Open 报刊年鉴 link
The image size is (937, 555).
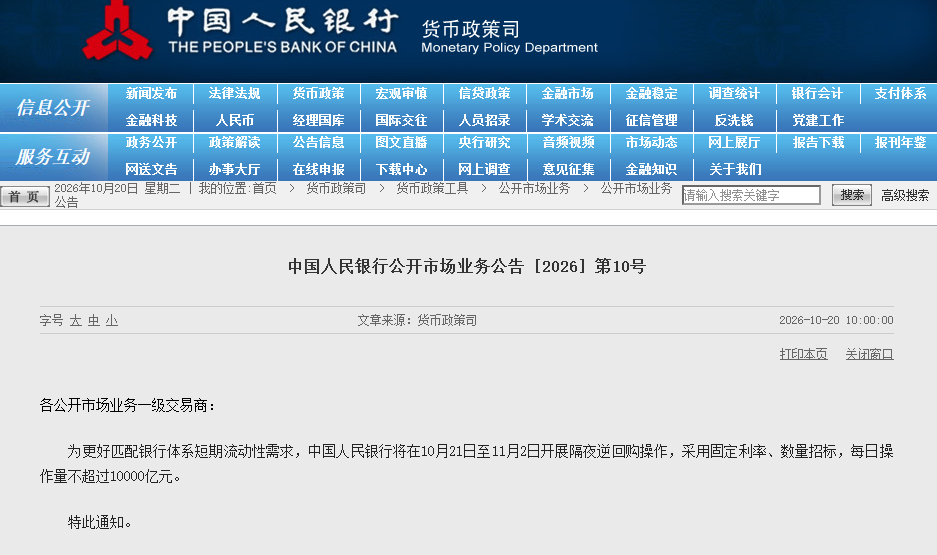pyautogui.click(x=900, y=142)
